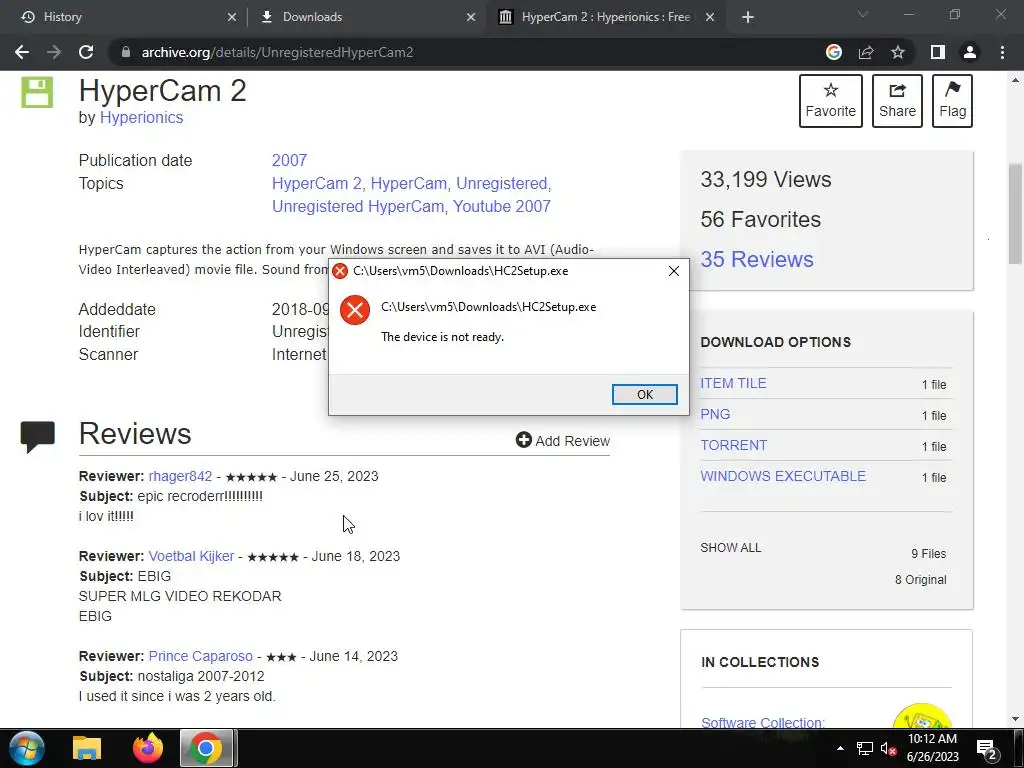1024x768 pixels.
Task: Click the green floppy software icon
Action: [37, 92]
